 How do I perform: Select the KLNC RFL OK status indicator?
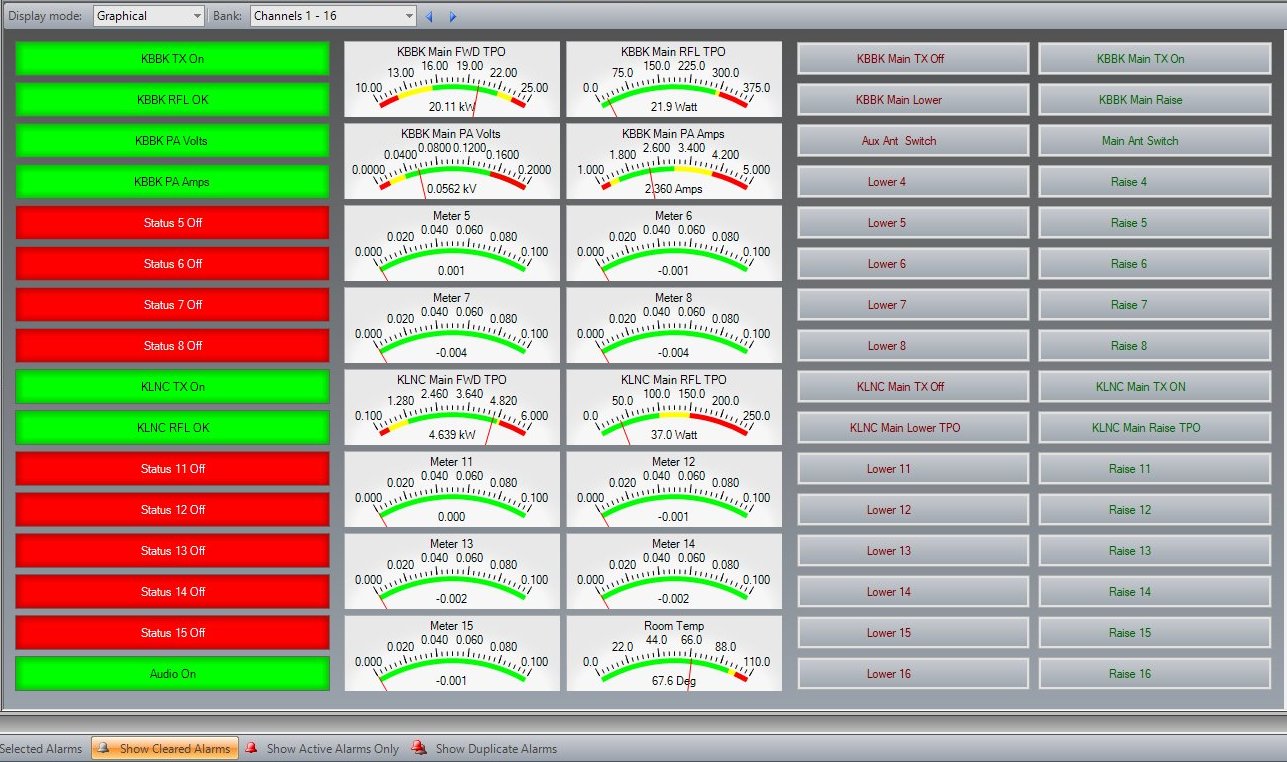[x=172, y=428]
